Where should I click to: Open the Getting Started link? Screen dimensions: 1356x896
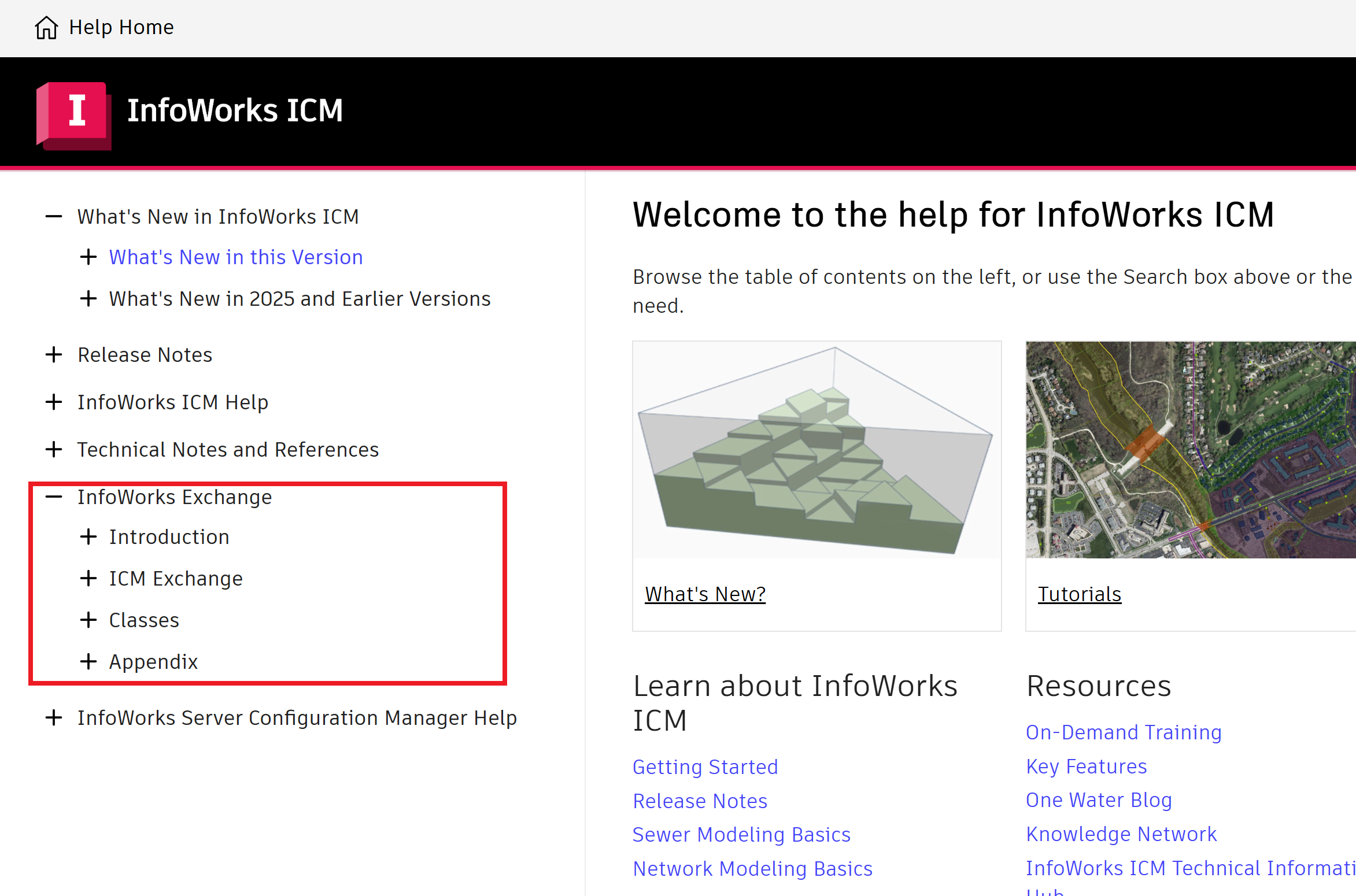[705, 767]
